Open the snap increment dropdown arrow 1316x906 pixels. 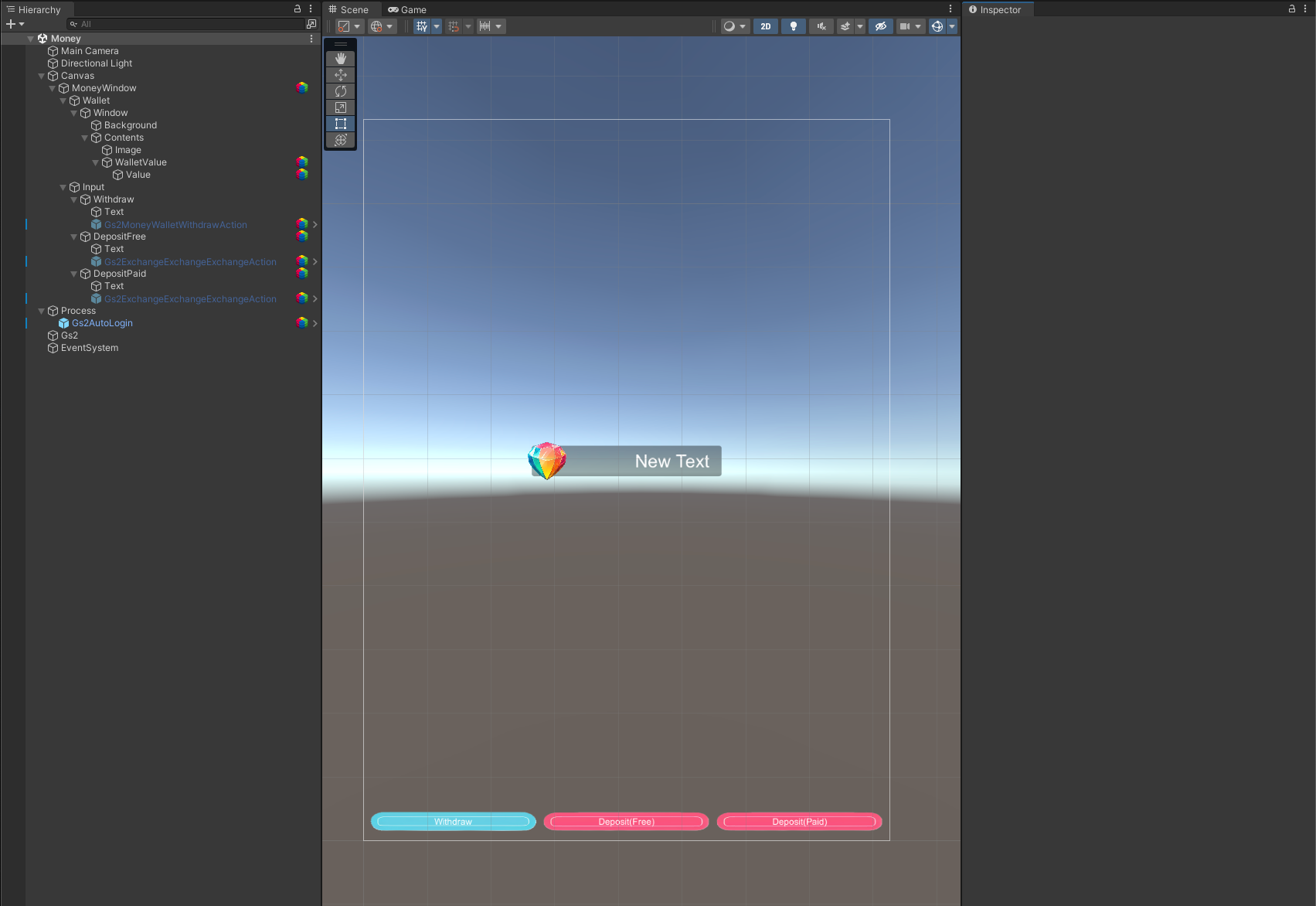pyautogui.click(x=499, y=26)
